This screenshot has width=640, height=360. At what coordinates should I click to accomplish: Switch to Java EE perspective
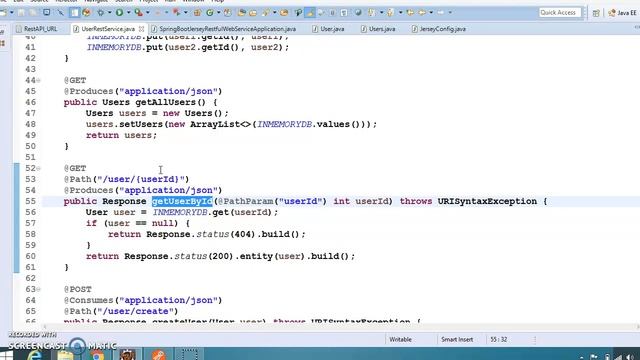point(622,13)
